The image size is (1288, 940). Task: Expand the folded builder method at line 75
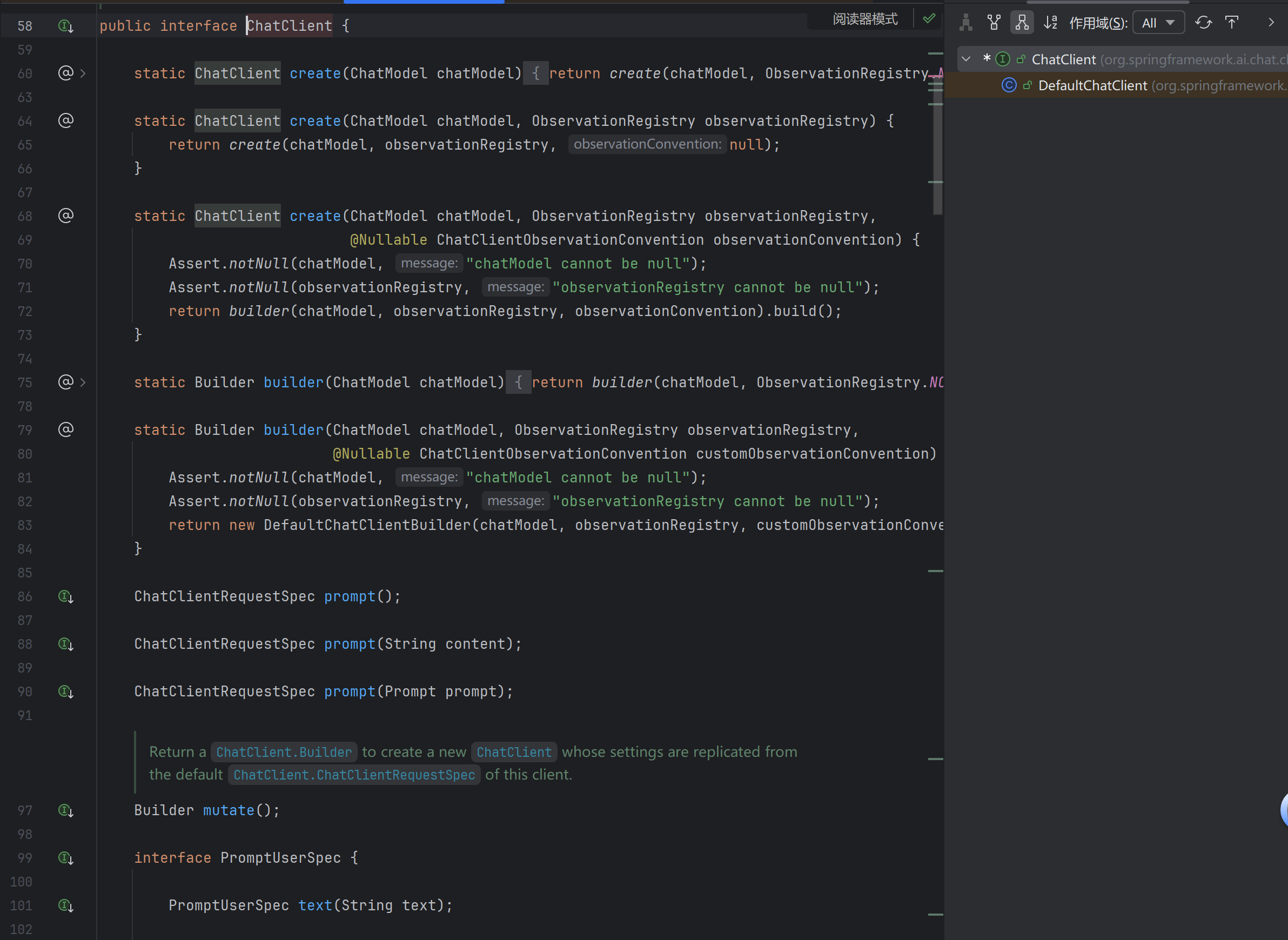[x=83, y=382]
